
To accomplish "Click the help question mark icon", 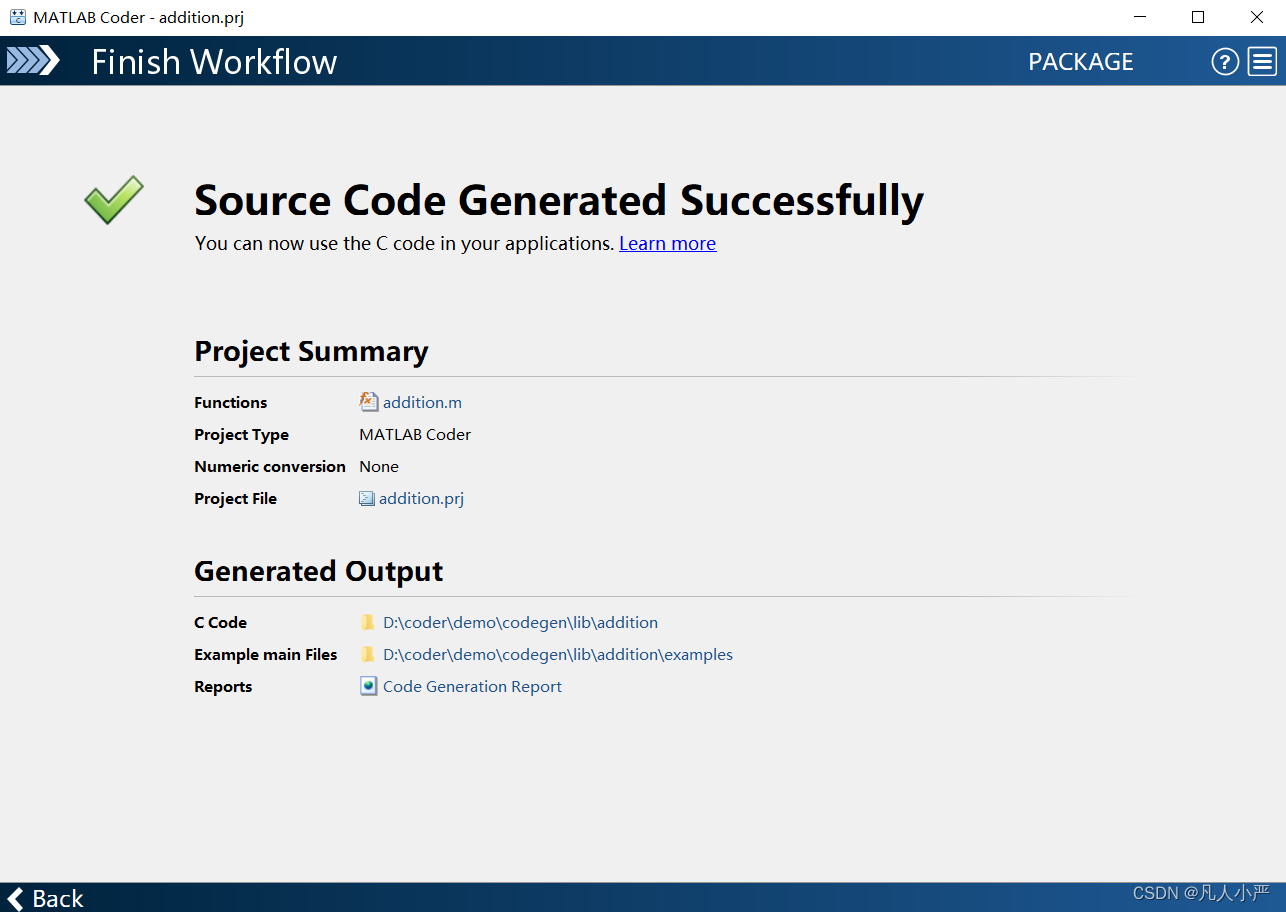I will pyautogui.click(x=1225, y=62).
